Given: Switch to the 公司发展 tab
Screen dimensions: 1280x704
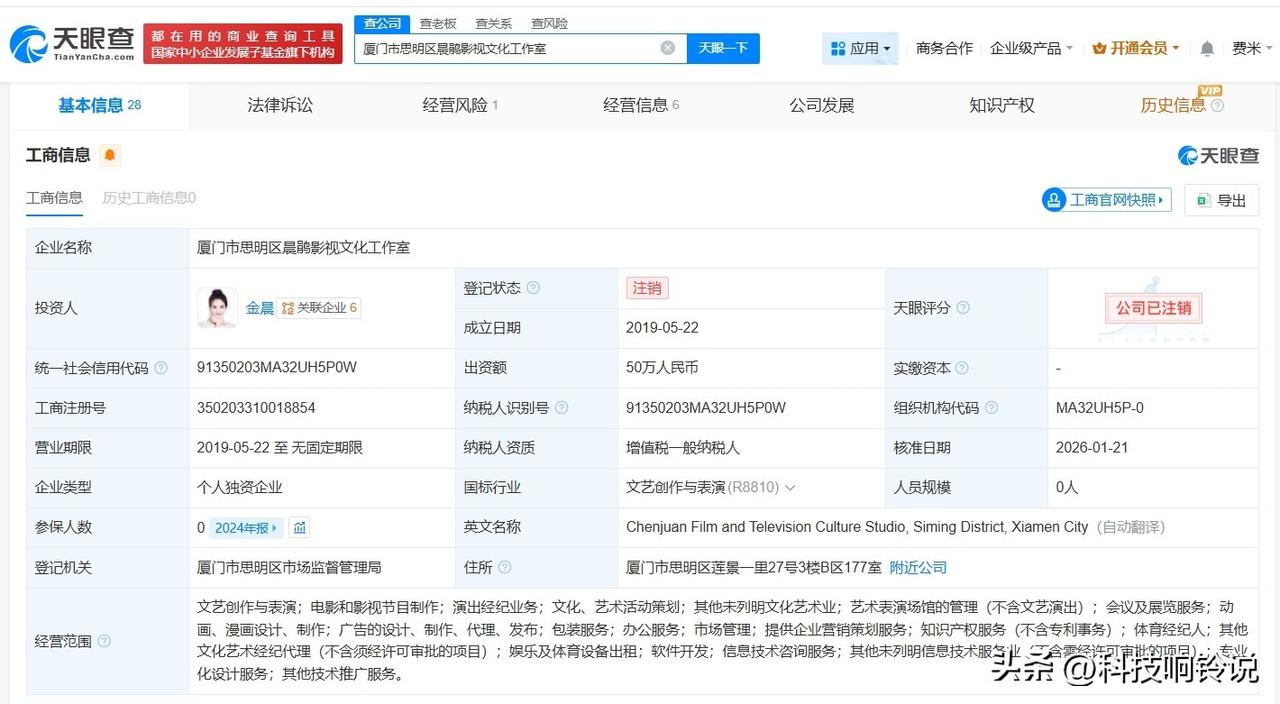Looking at the screenshot, I should [x=822, y=105].
